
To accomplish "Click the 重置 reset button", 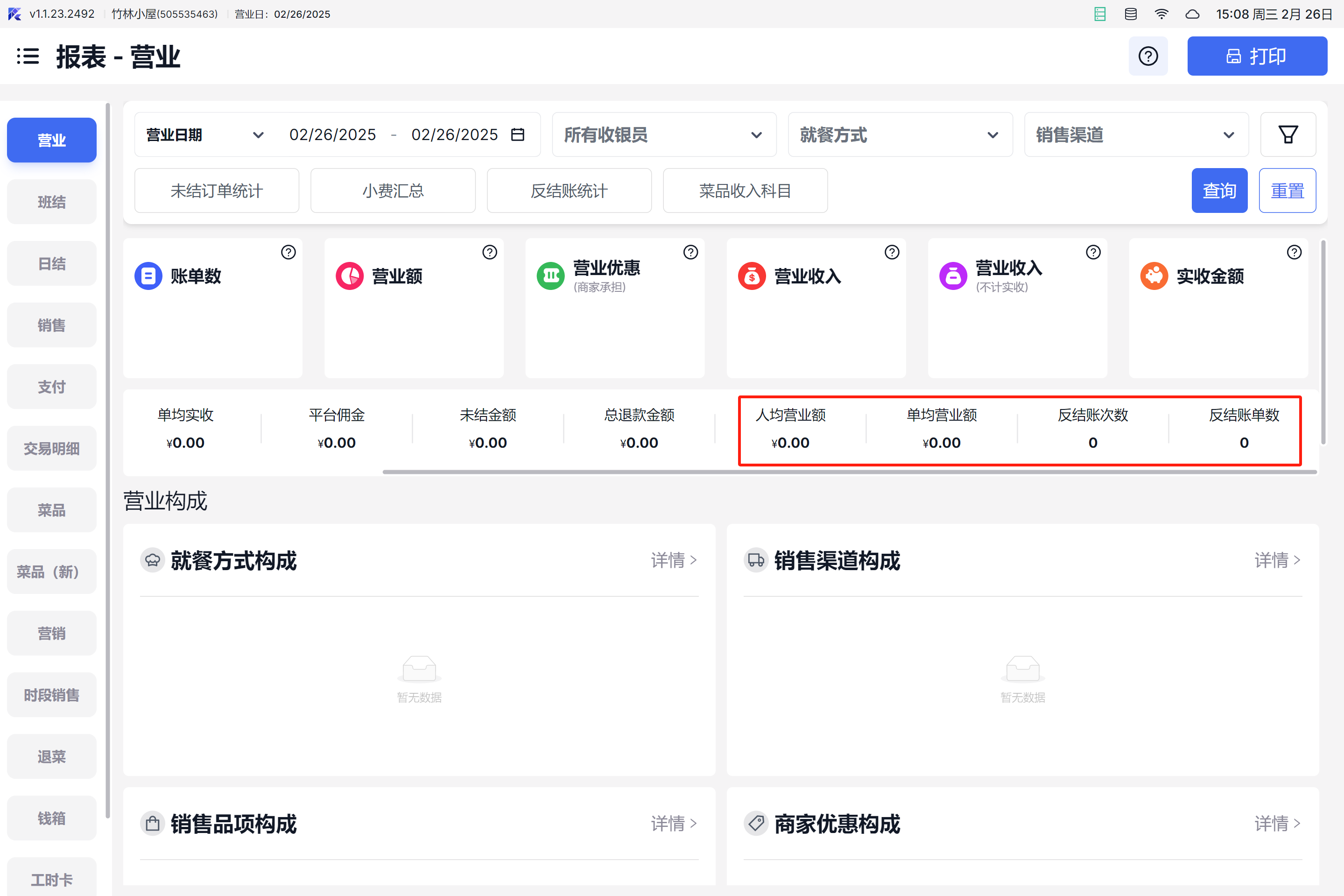I will click(x=1288, y=190).
